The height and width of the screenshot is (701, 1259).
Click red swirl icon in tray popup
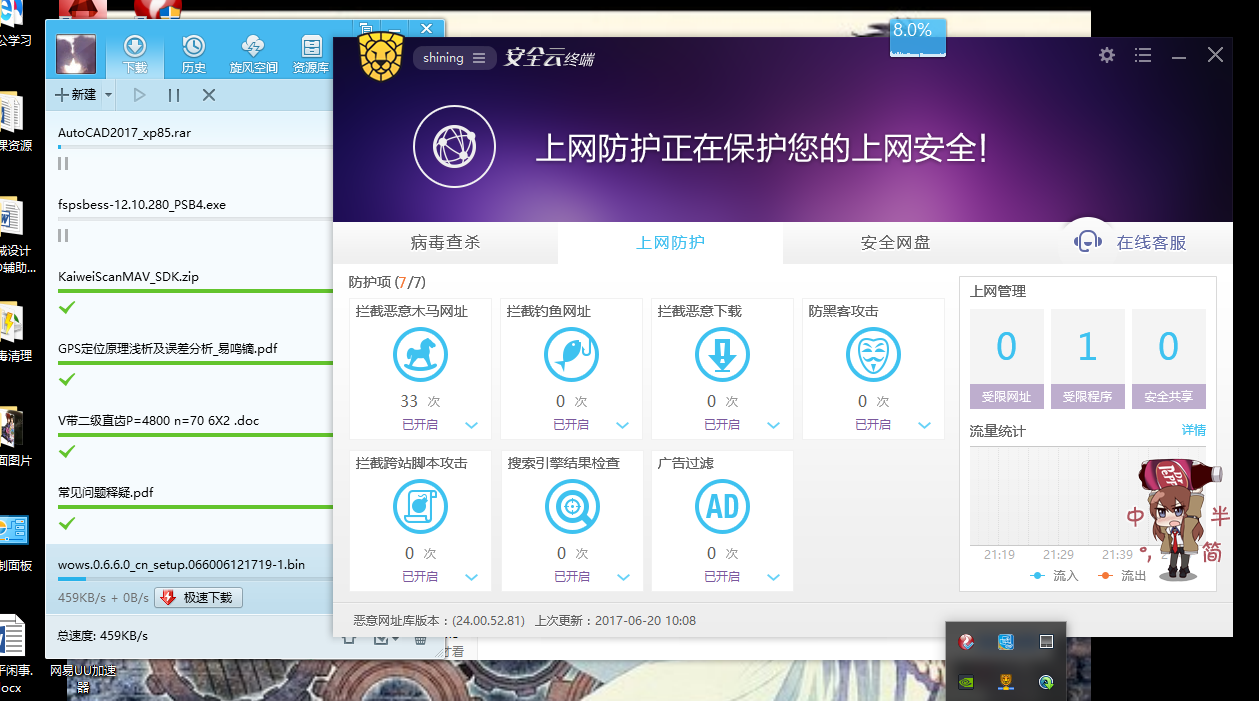click(966, 642)
